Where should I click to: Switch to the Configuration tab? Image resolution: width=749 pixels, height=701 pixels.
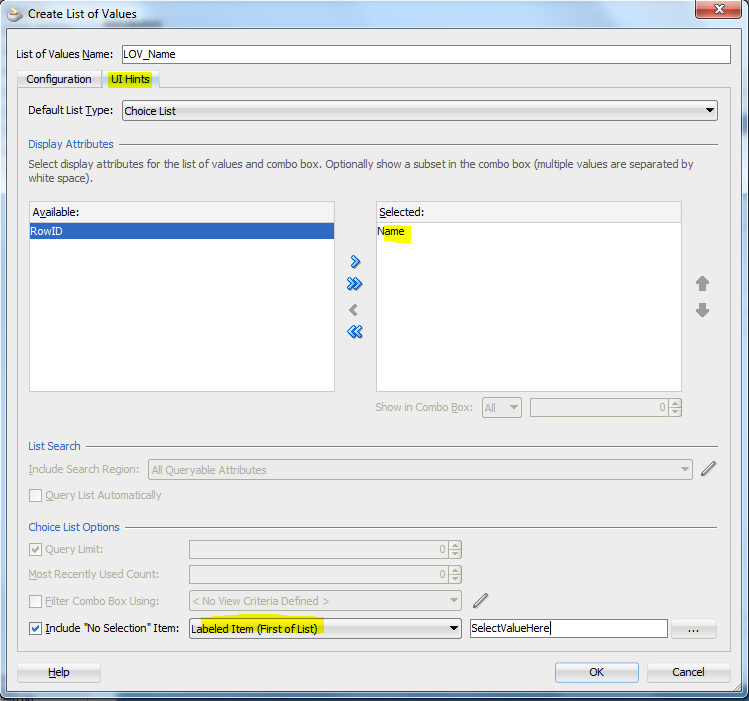point(59,79)
